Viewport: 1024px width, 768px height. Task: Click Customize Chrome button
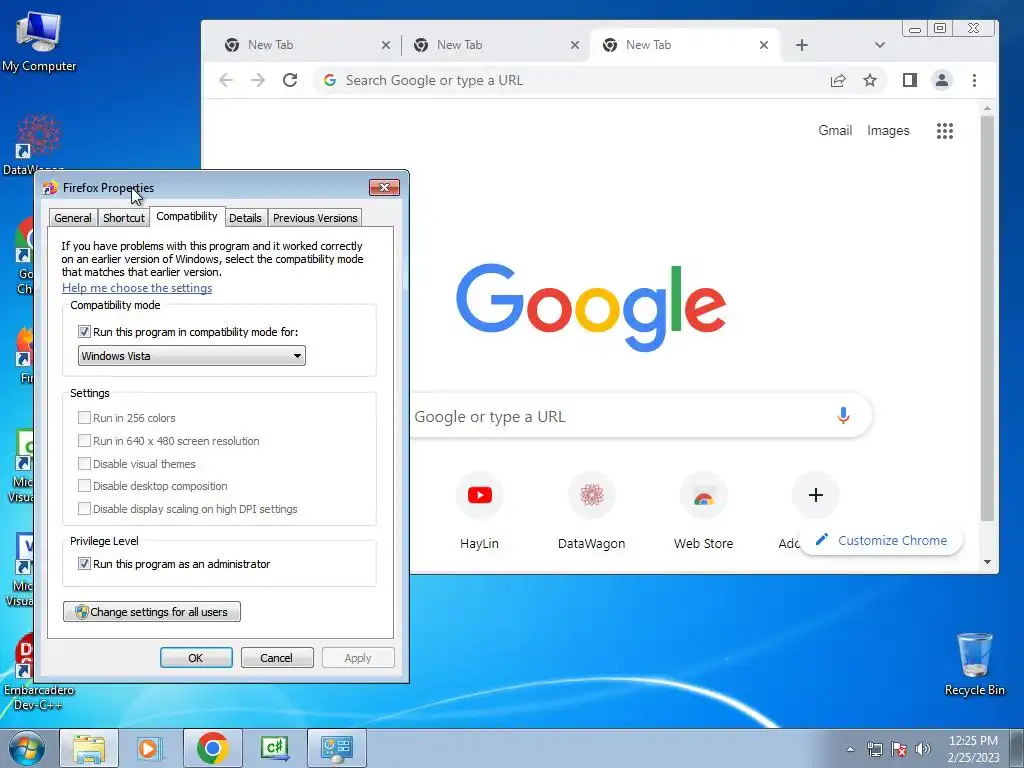pyautogui.click(x=881, y=541)
